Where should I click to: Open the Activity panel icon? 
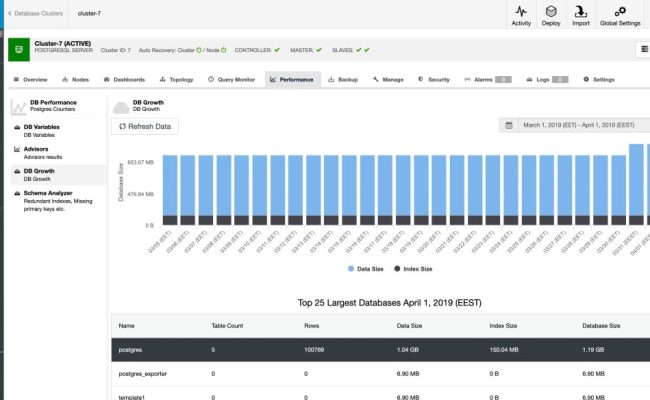click(521, 11)
